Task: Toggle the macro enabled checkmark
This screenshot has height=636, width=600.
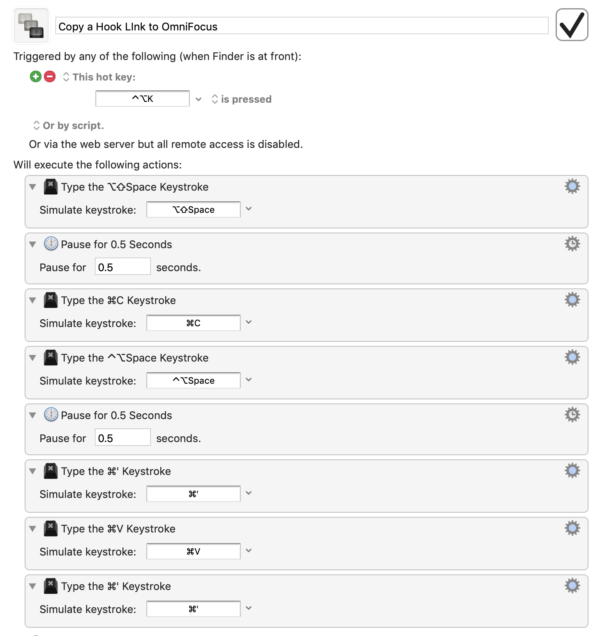Action: (570, 25)
